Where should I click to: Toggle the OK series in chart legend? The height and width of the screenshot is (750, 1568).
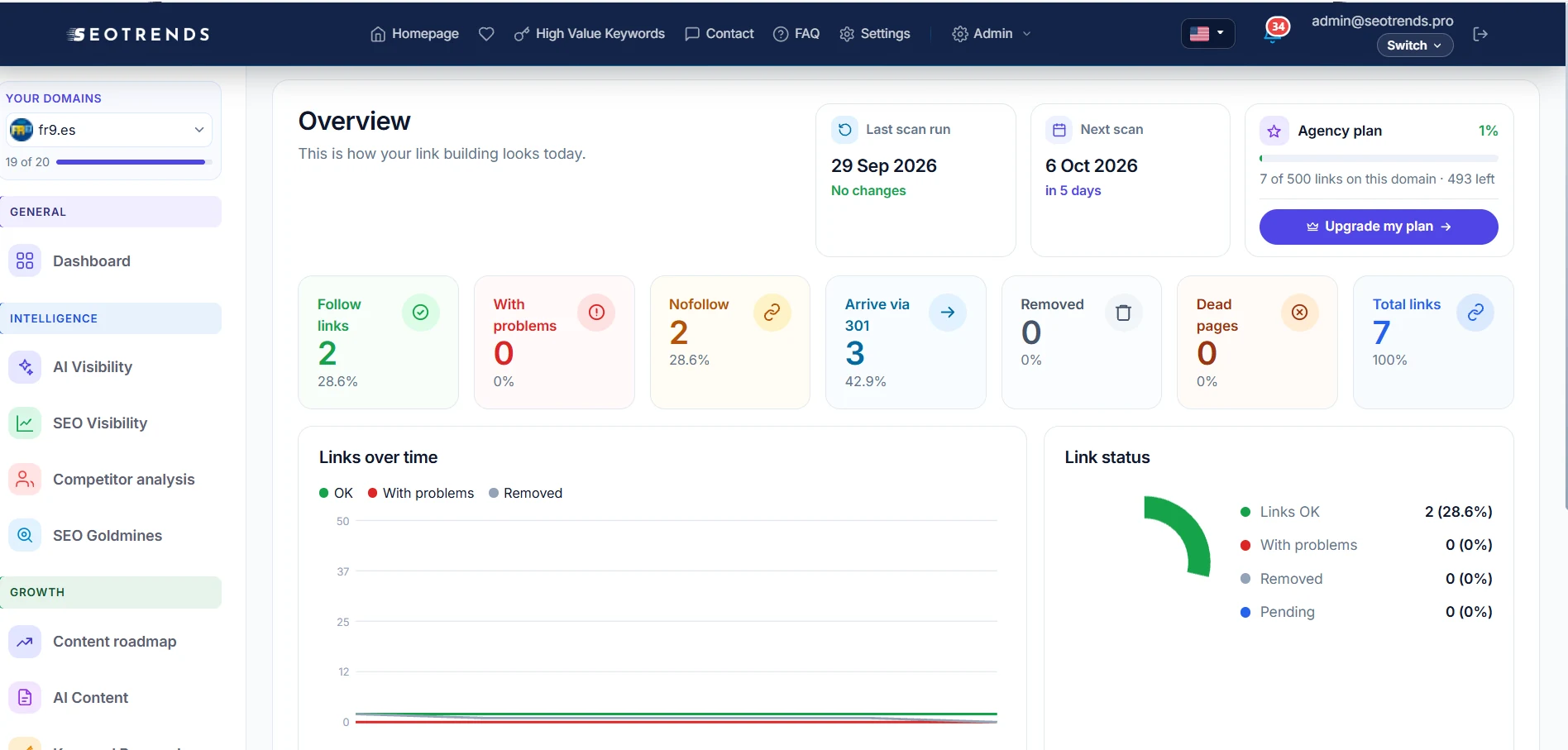coord(336,493)
